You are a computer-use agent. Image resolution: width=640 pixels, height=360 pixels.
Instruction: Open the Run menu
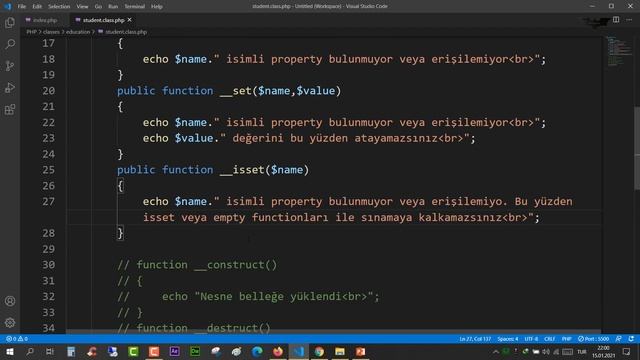click(x=113, y=6)
